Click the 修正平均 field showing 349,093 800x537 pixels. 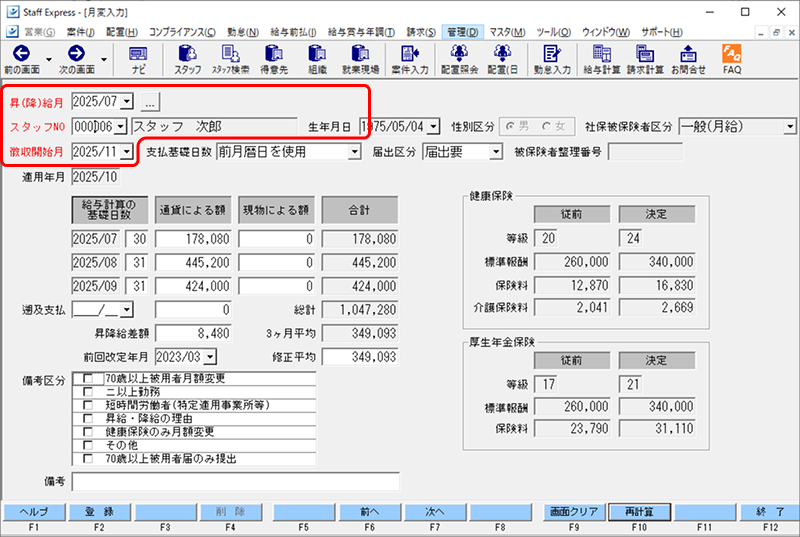point(360,356)
